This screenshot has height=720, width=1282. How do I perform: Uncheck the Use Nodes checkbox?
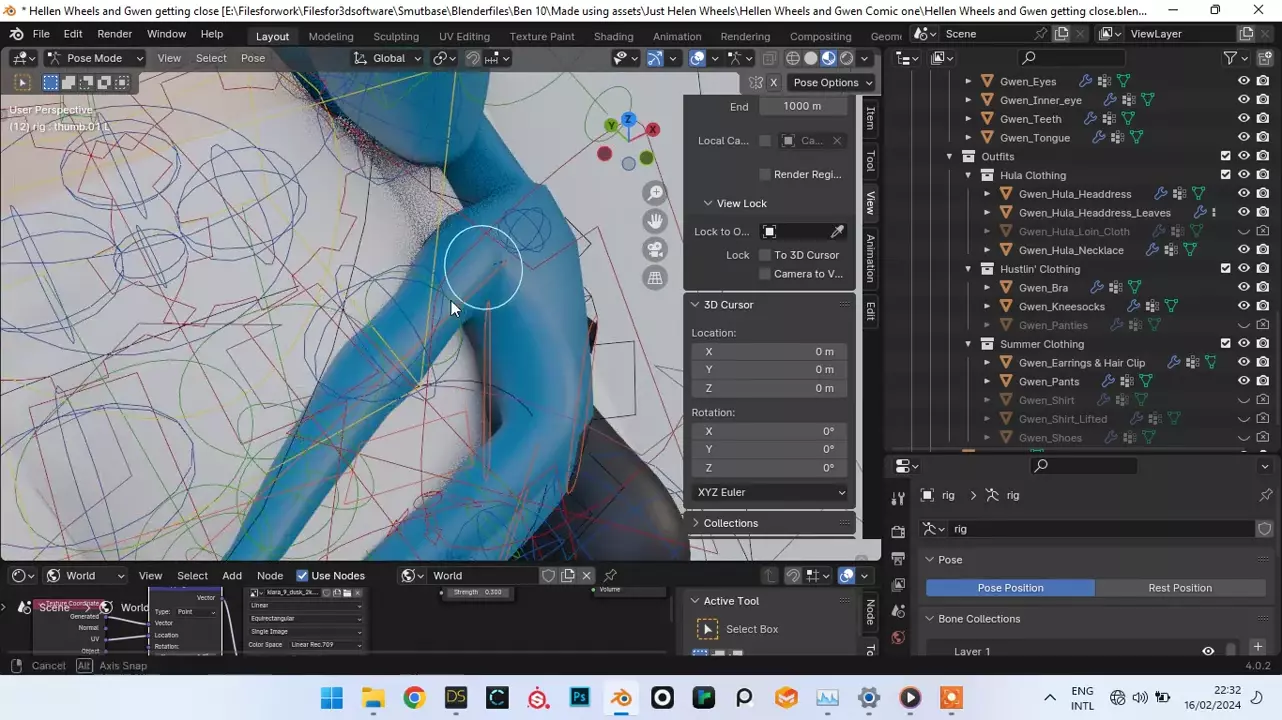(x=302, y=576)
